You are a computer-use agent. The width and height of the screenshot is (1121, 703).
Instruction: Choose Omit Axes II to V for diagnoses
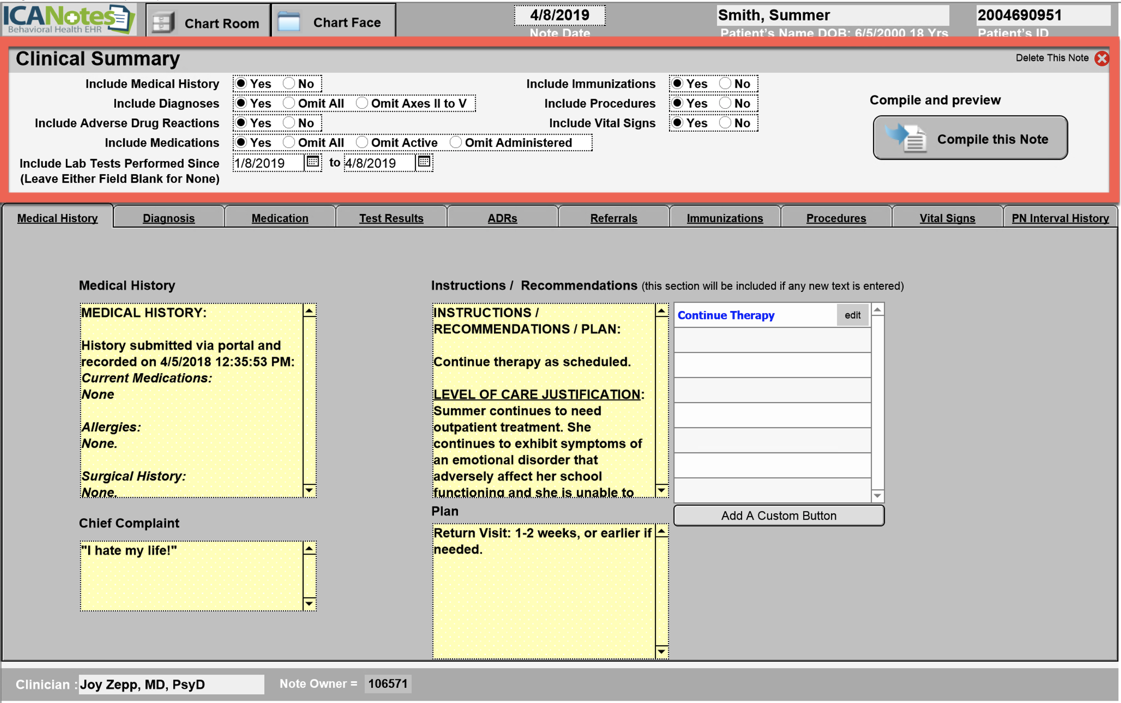362,103
